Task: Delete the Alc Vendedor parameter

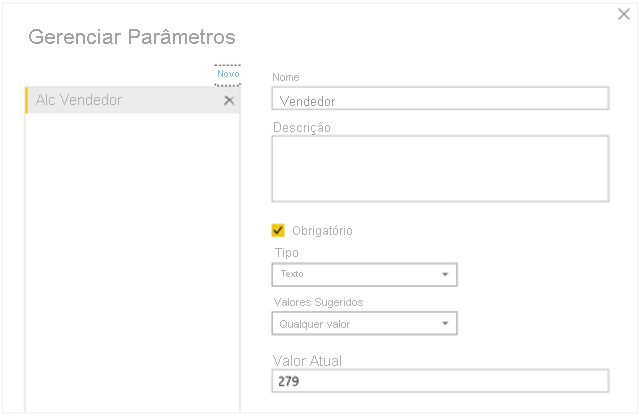Action: coord(229,100)
